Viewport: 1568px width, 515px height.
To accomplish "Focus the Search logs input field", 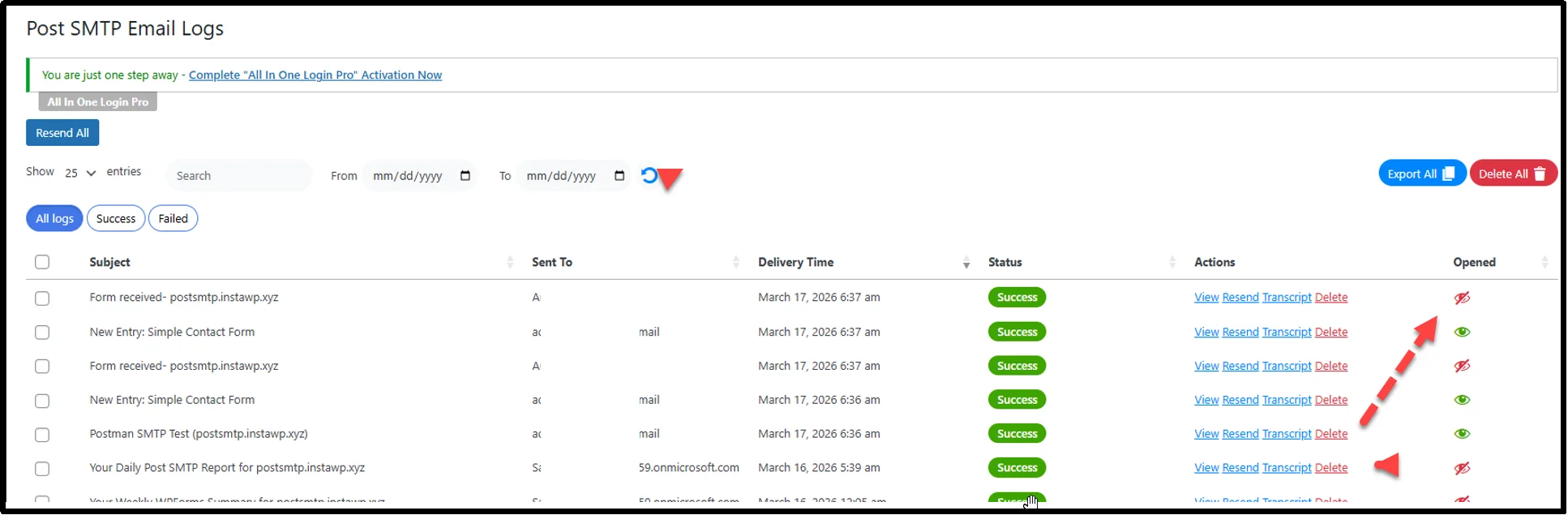I will coord(239,176).
